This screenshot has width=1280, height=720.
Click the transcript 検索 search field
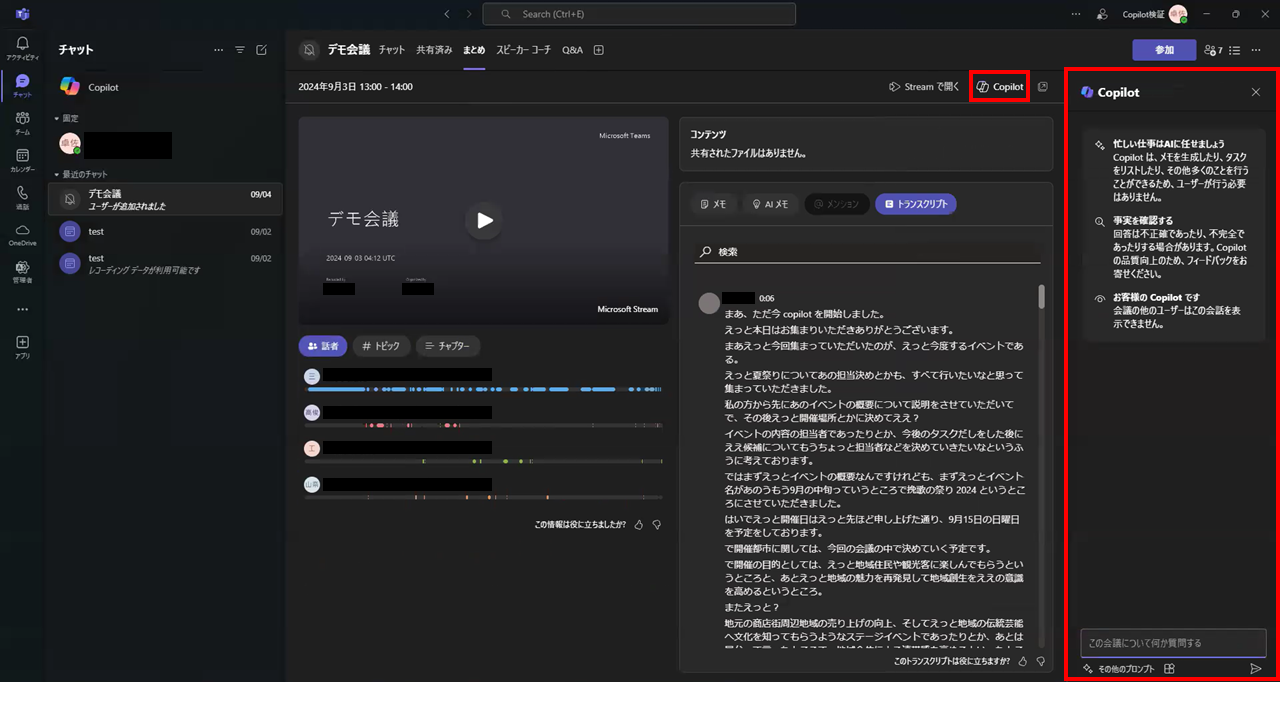[x=868, y=252]
